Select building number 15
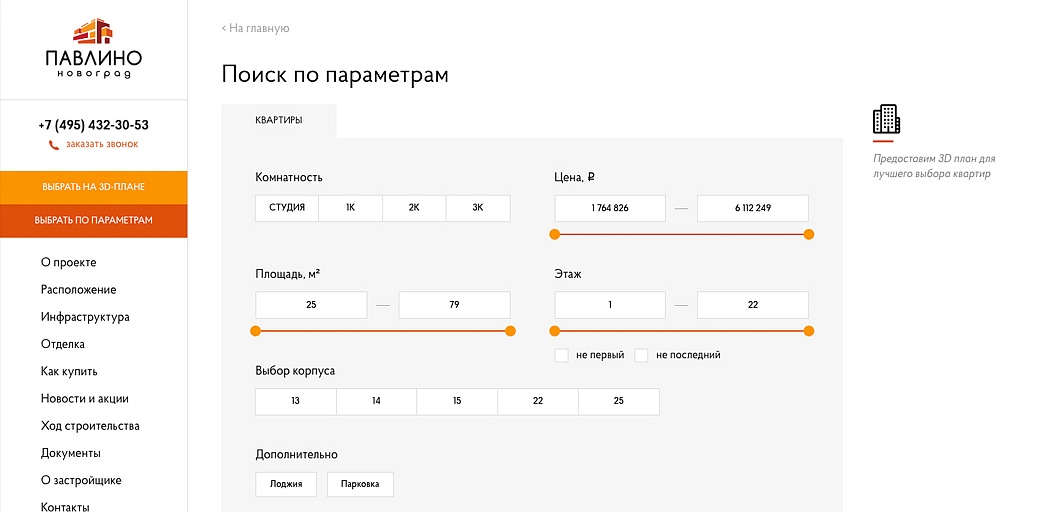The image size is (1040, 512). 457,401
